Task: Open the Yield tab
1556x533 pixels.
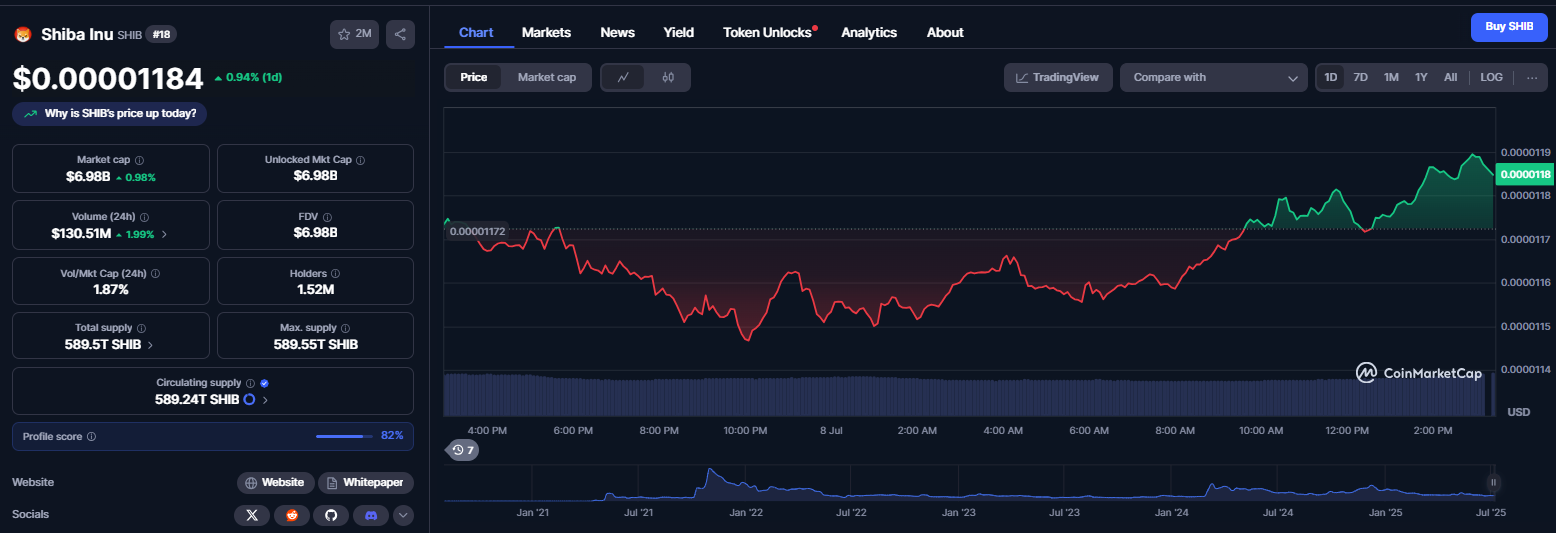Action: 678,32
